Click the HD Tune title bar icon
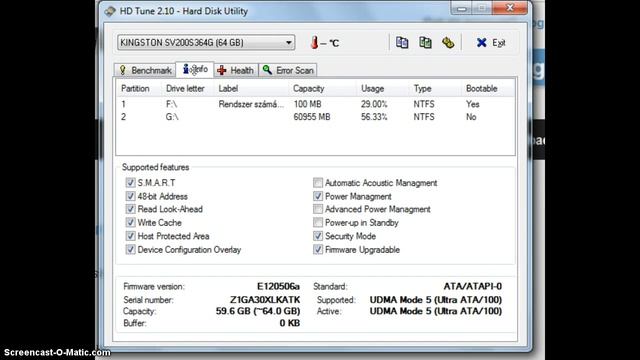 pyautogui.click(x=110, y=11)
